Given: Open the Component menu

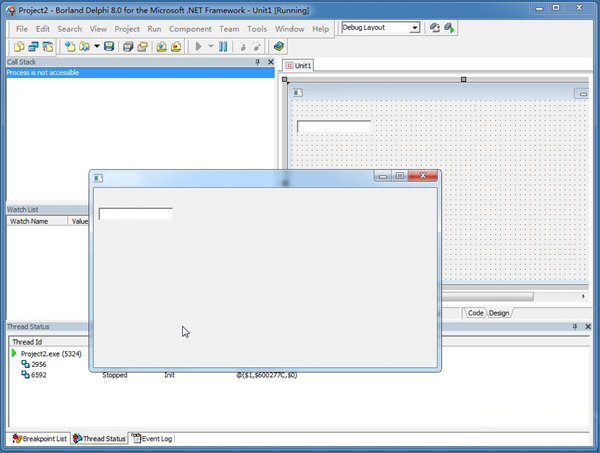Looking at the screenshot, I should point(190,29).
